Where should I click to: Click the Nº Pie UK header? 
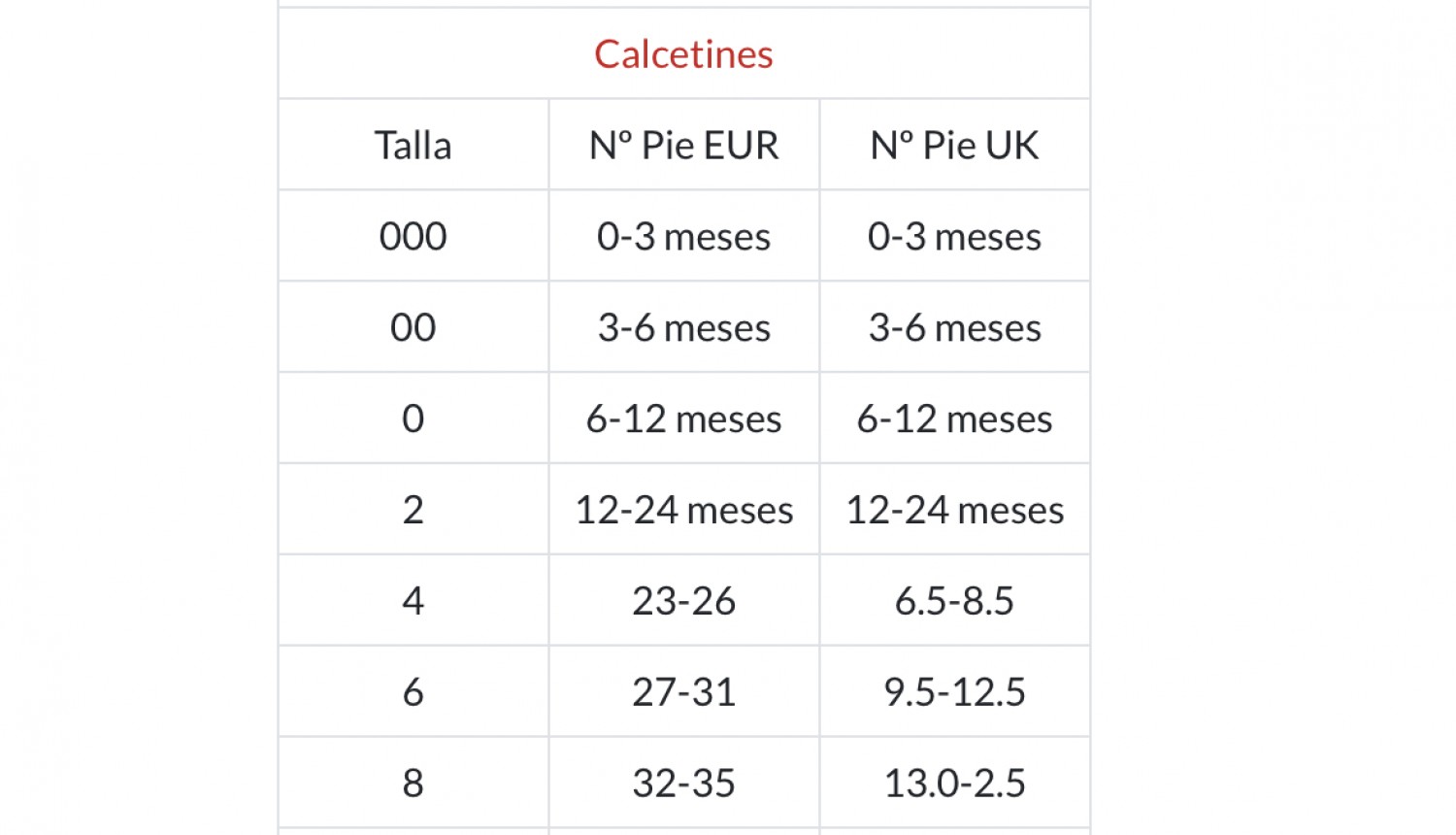954,145
